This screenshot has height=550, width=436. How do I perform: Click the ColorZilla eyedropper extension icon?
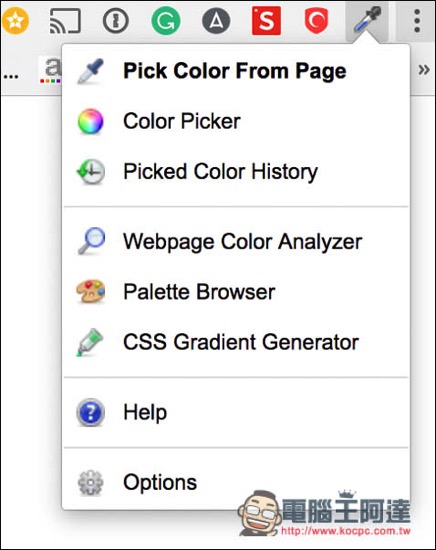click(367, 21)
